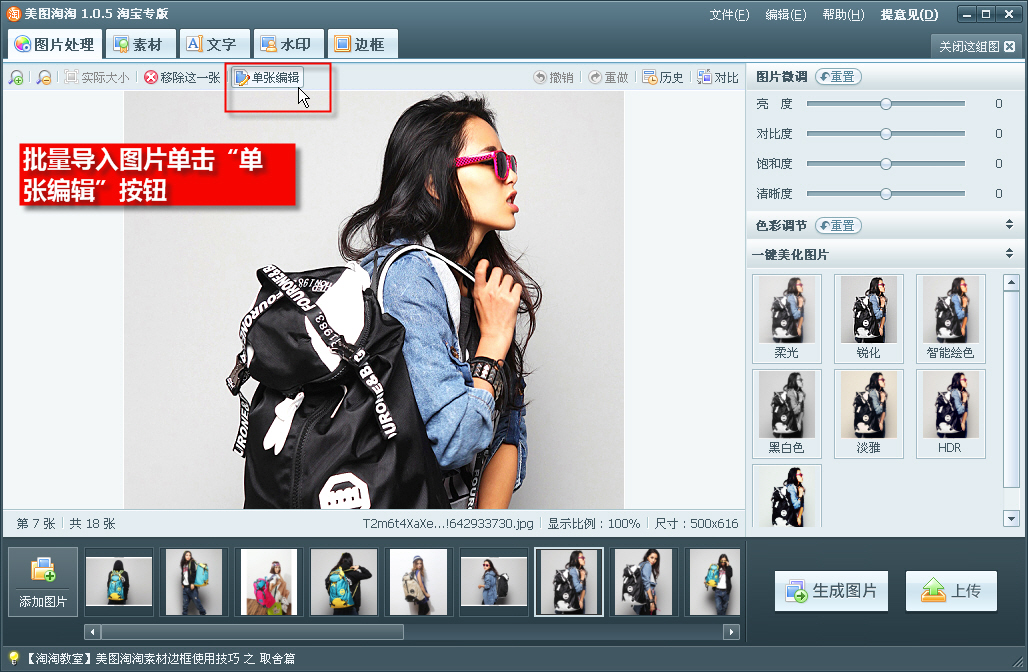Select third filmstrip thumbnail with pink backpack
Screen dimensions: 1028x672
[x=269, y=582]
